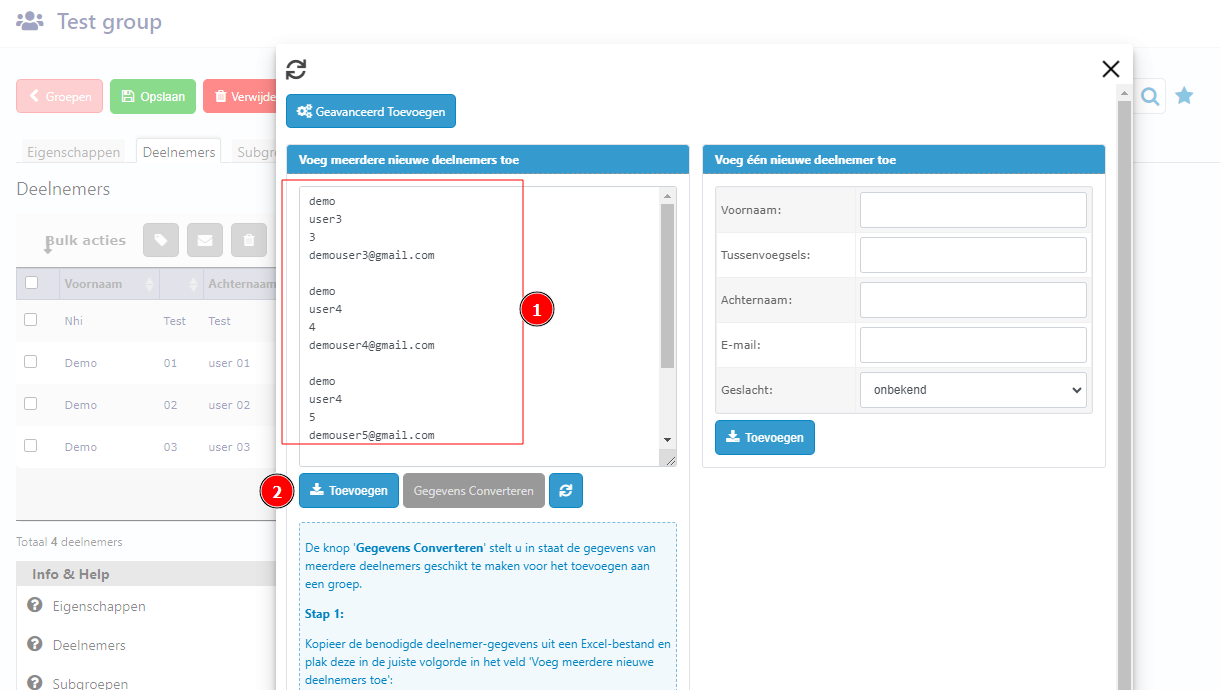Screen dimensions: 1220x690
Task: Click the reset icon beside Gegevens Converteren
Action: [x=566, y=491]
